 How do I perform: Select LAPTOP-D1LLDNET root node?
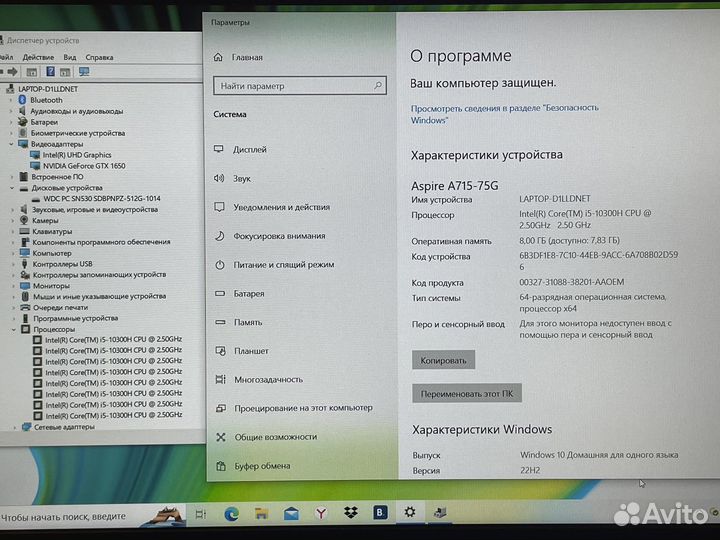tap(48, 89)
